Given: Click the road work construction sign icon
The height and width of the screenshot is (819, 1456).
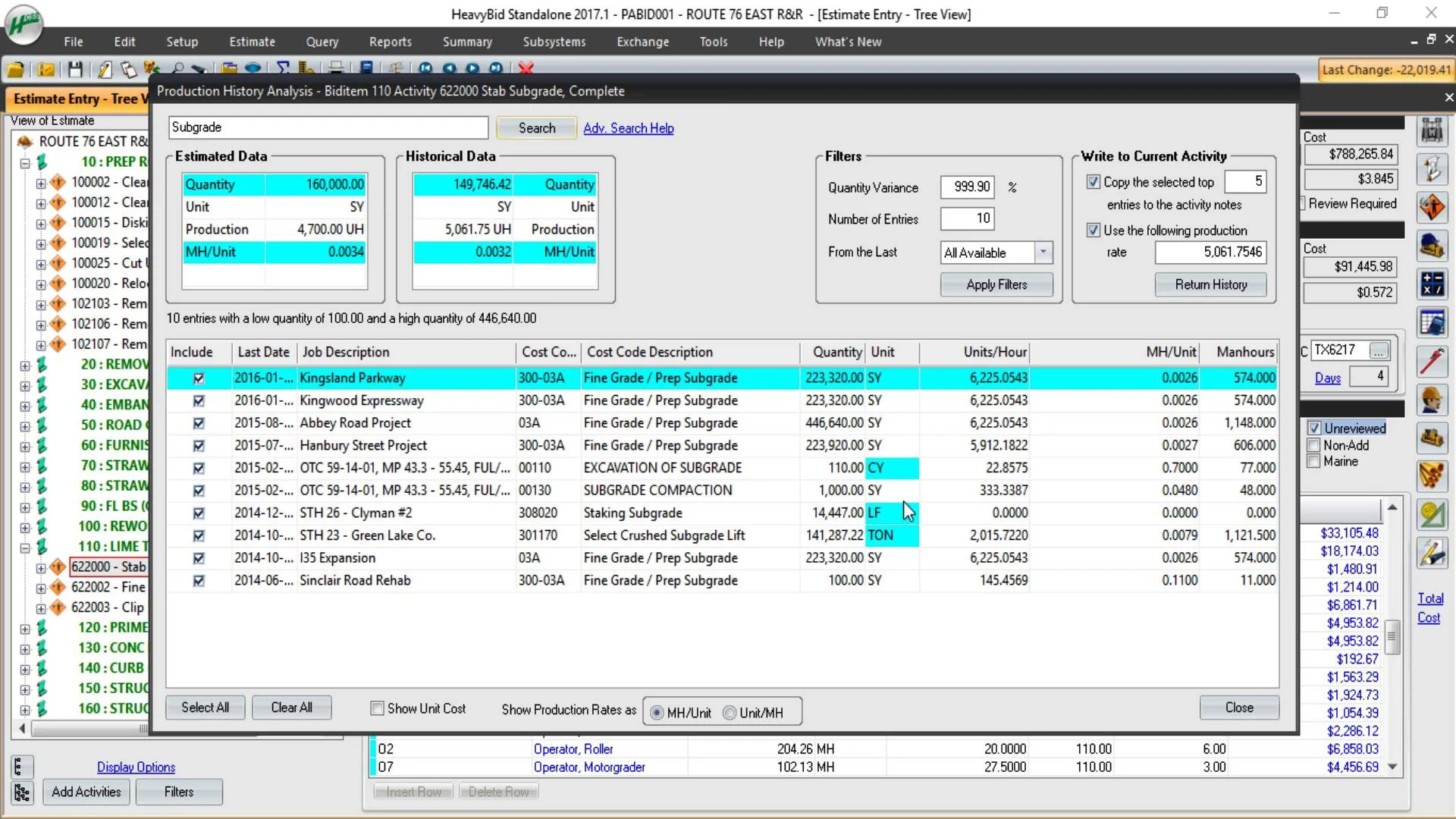Looking at the screenshot, I should (1432, 207).
